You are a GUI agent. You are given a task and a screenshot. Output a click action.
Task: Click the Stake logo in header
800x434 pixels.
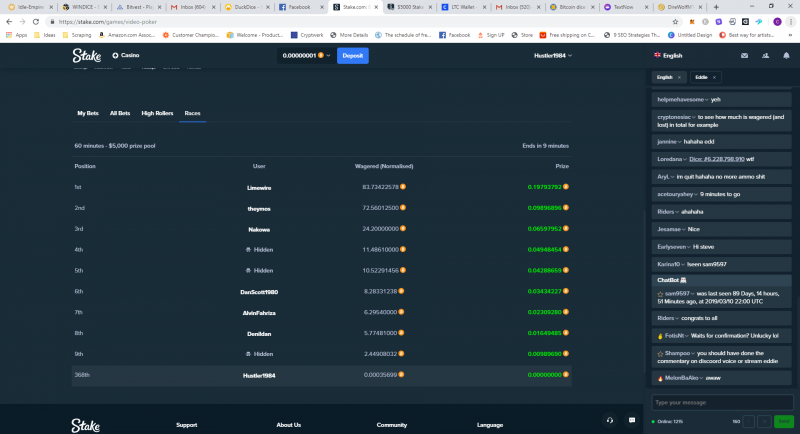pyautogui.click(x=87, y=56)
